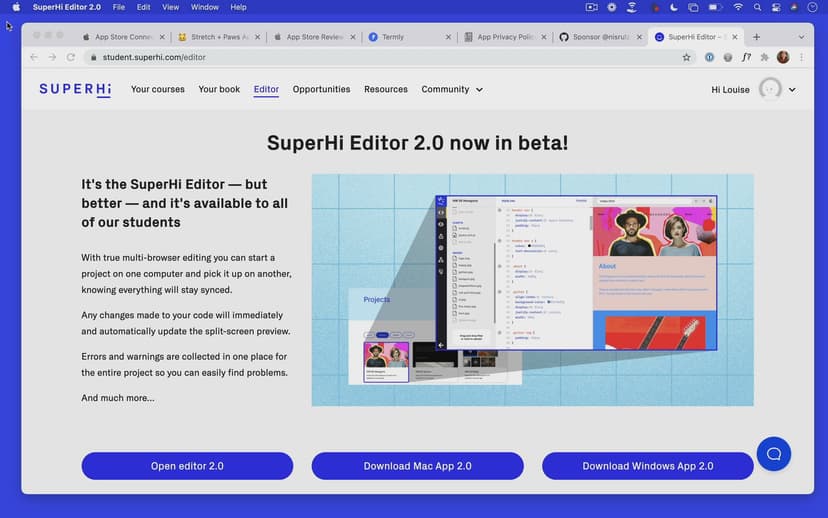The width and height of the screenshot is (828, 518).
Task: Open a new browser tab
Action: click(756, 37)
